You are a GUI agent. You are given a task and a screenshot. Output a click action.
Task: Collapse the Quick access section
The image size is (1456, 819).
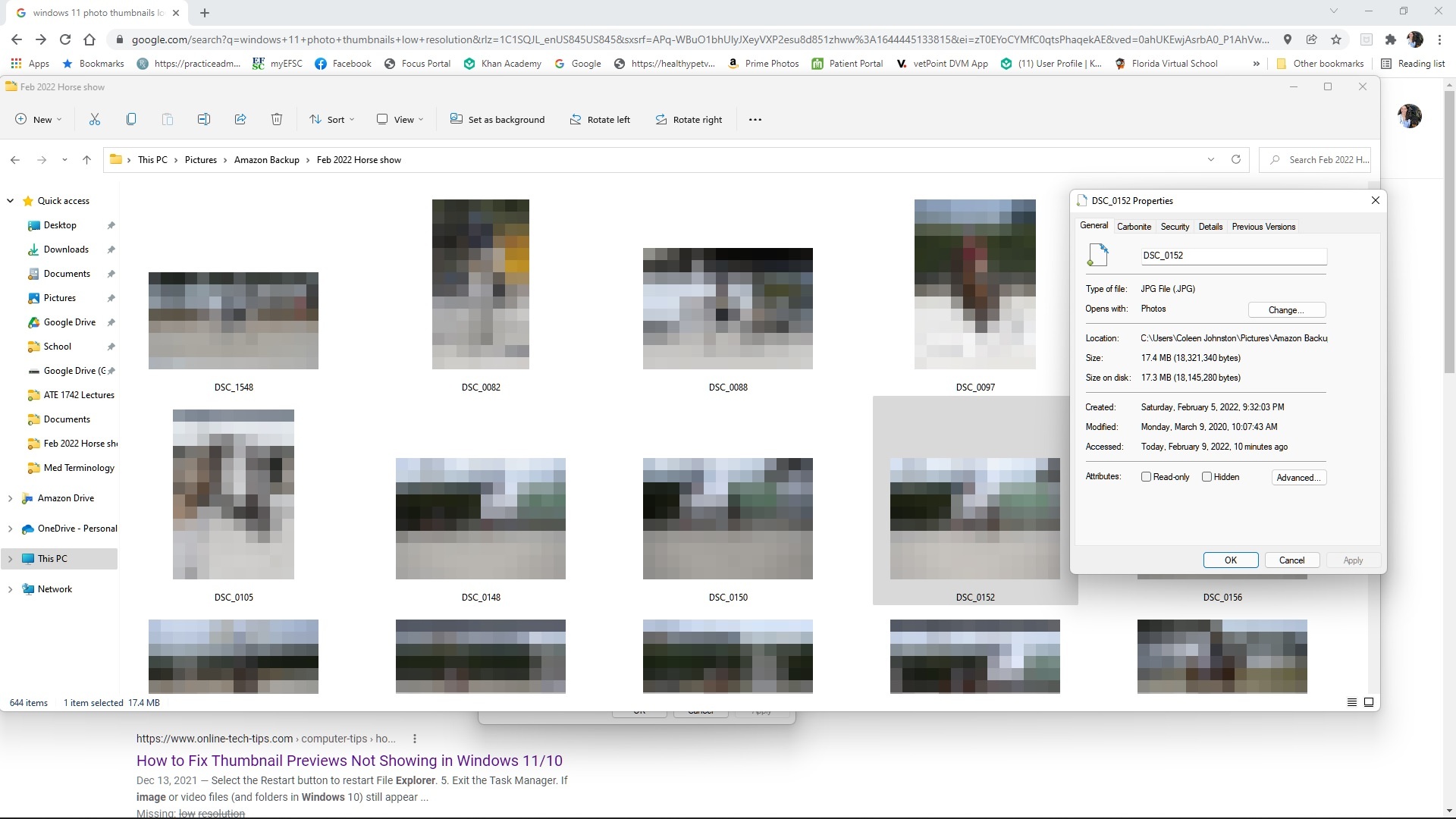10,201
